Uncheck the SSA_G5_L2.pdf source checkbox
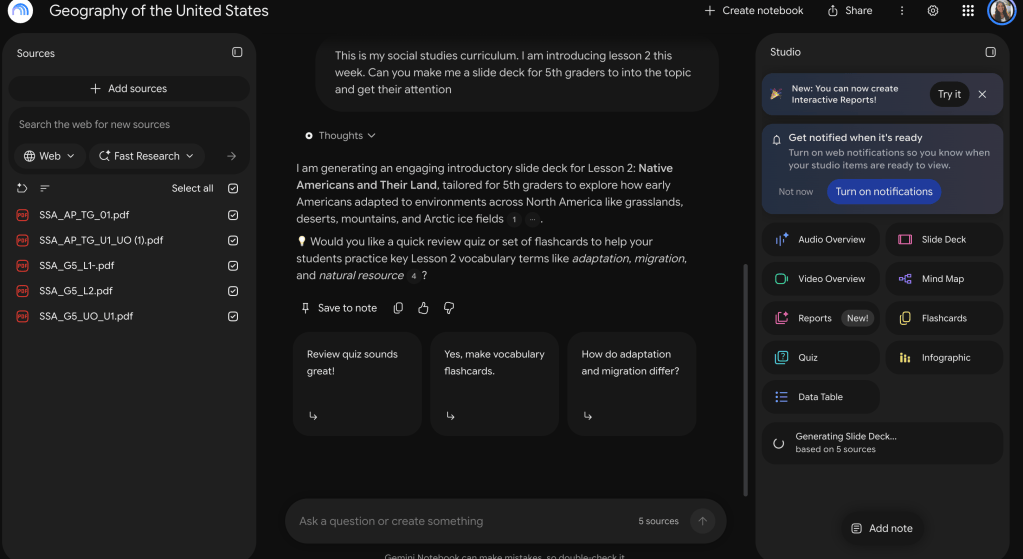 pyautogui.click(x=233, y=291)
